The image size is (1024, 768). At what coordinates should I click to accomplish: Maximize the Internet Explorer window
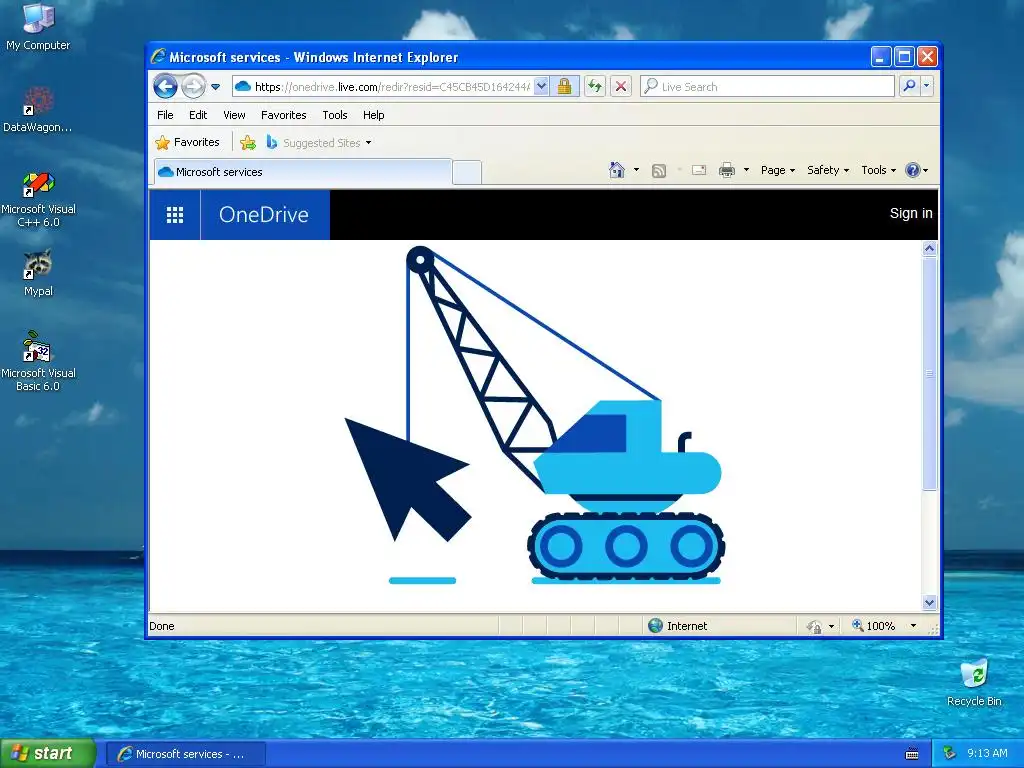904,57
